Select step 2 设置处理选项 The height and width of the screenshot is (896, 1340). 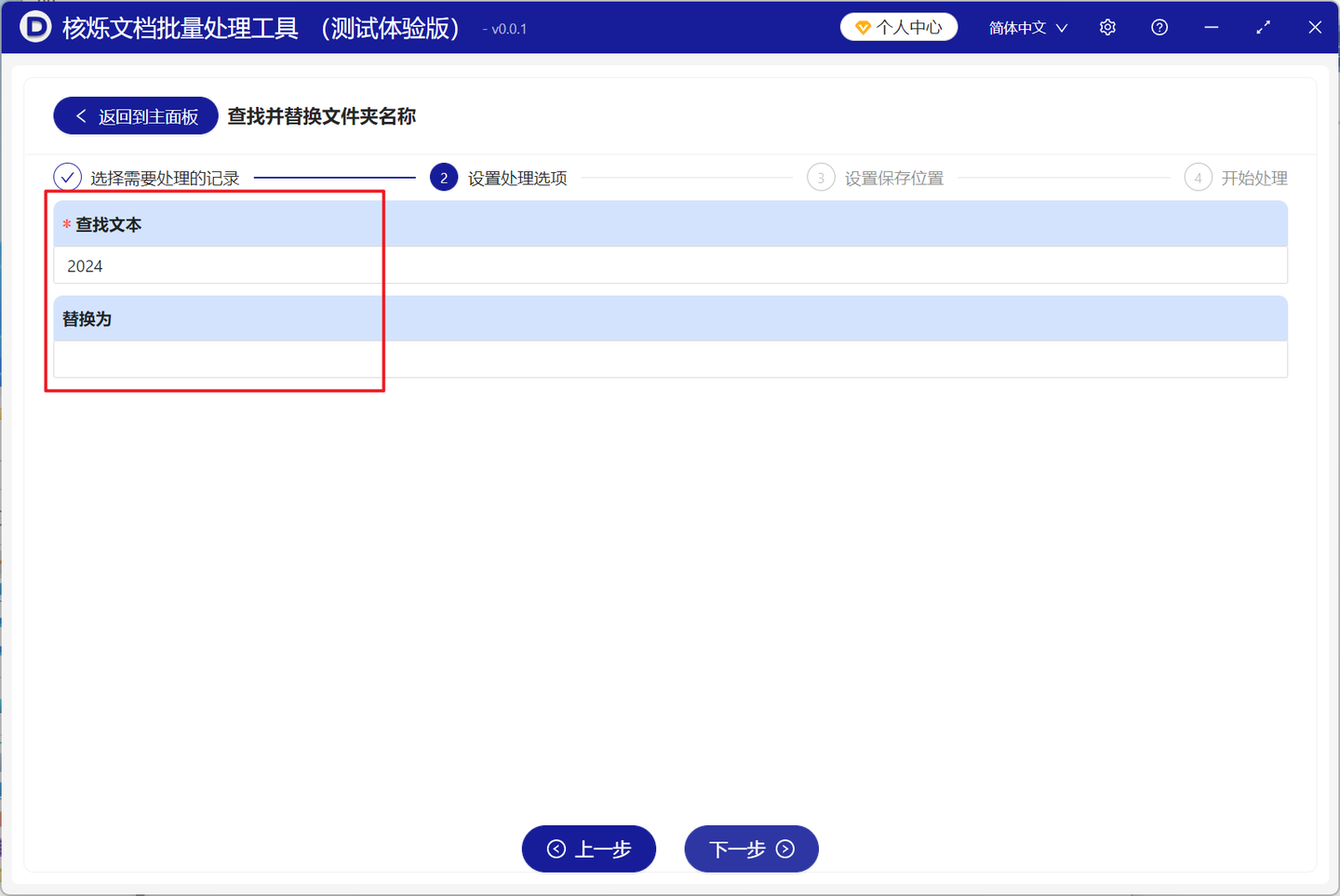499,178
